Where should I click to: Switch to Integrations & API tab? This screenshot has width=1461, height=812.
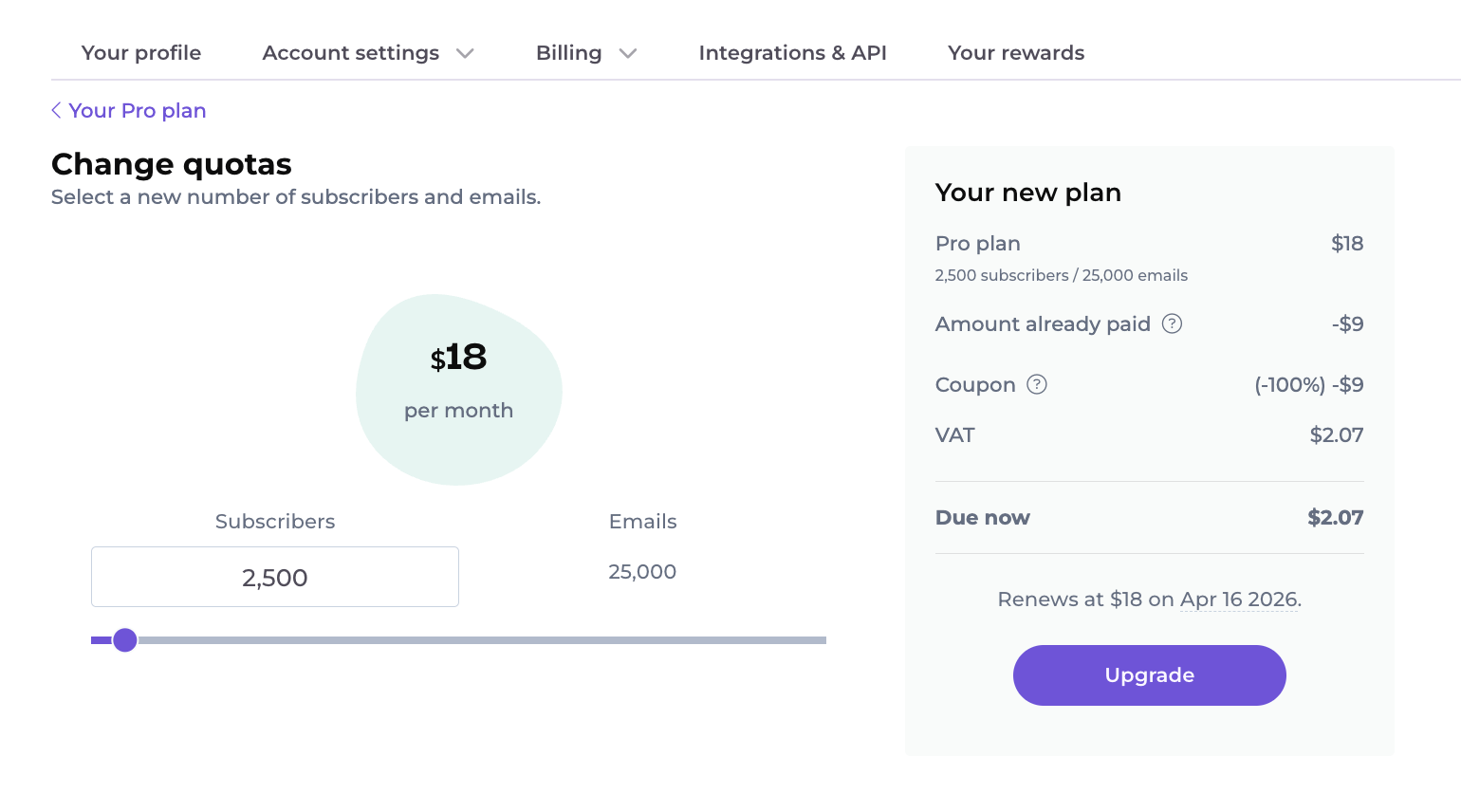(792, 53)
